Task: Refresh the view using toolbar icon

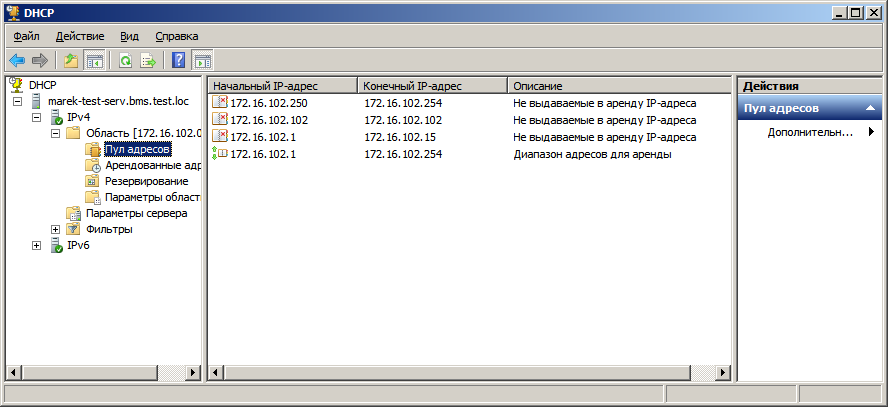Action: click(125, 60)
